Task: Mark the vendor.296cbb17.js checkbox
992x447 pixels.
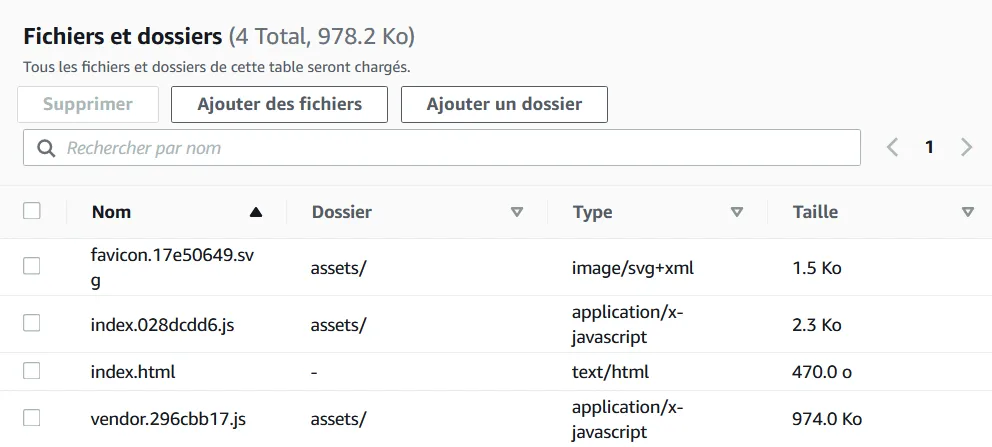Action: click(x=32, y=418)
